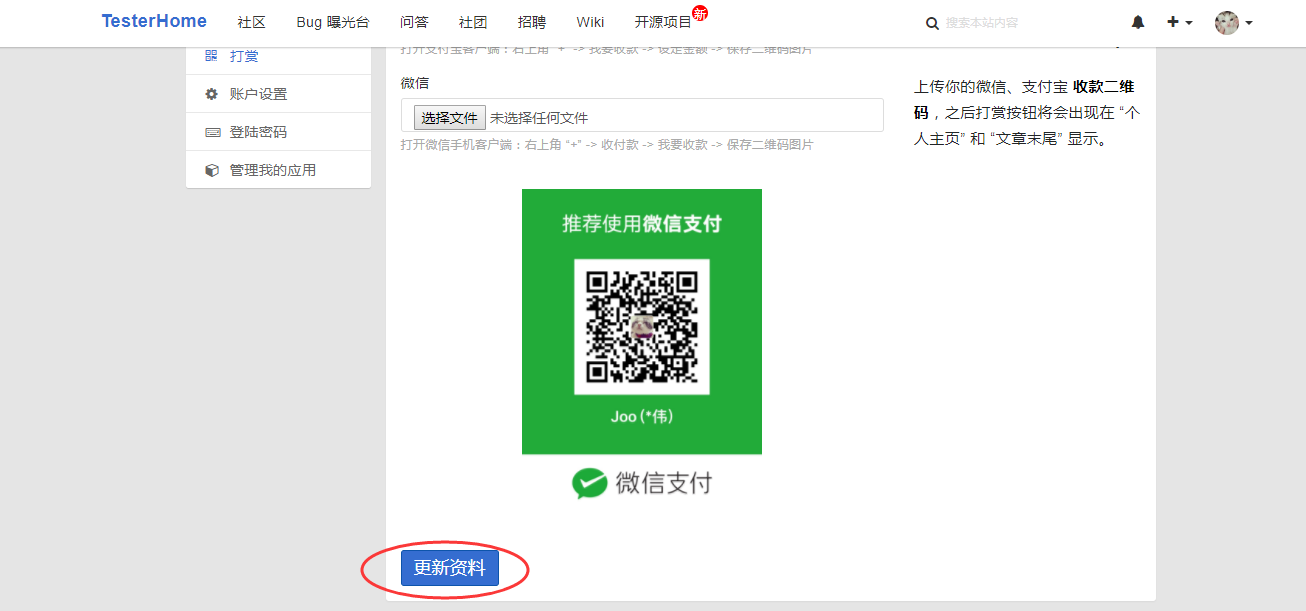Click the 管理我的应用 cube icon
Viewport: 1306px width, 611px height.
coord(211,170)
